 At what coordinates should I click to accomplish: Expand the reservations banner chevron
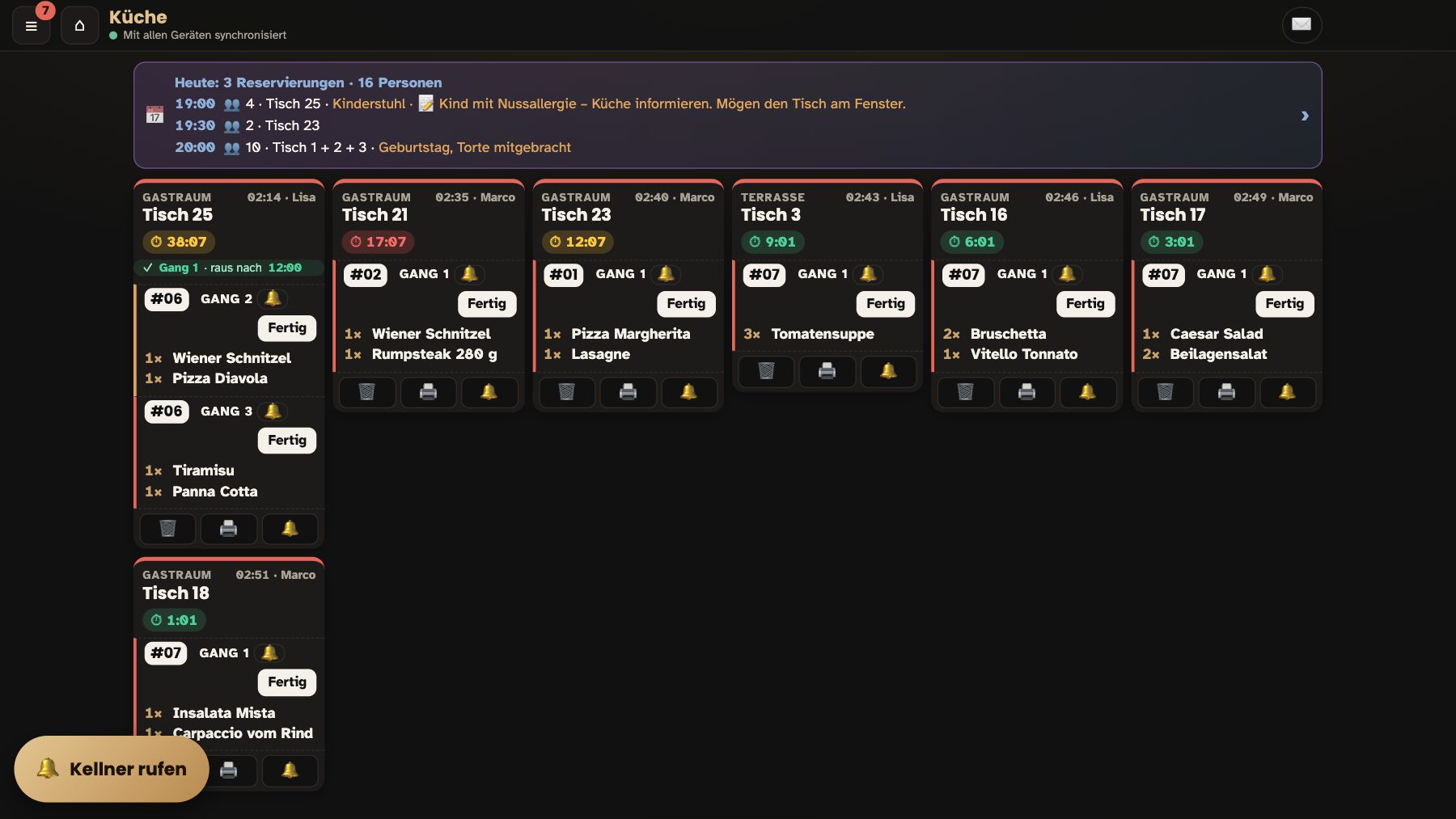1305,116
